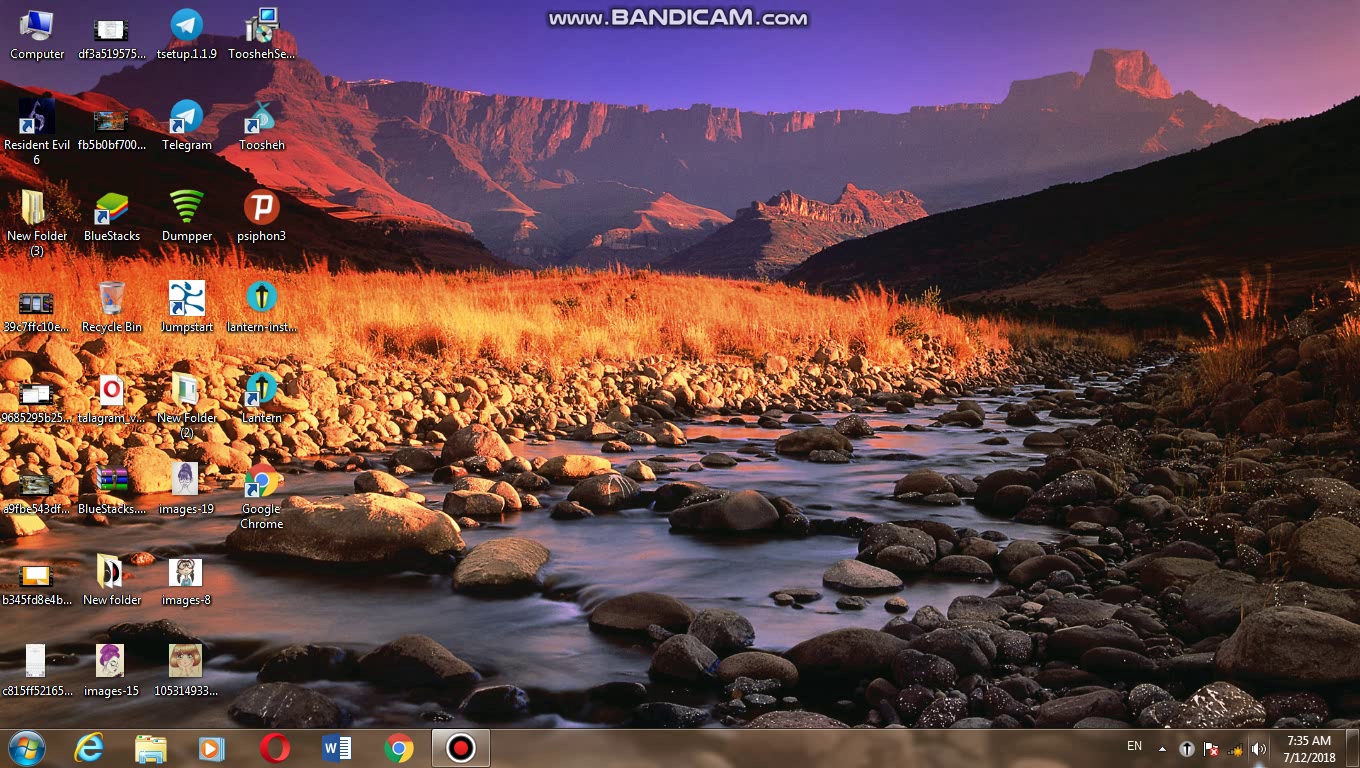Click the Lantern desktop shortcut
The height and width of the screenshot is (768, 1360).
[261, 392]
